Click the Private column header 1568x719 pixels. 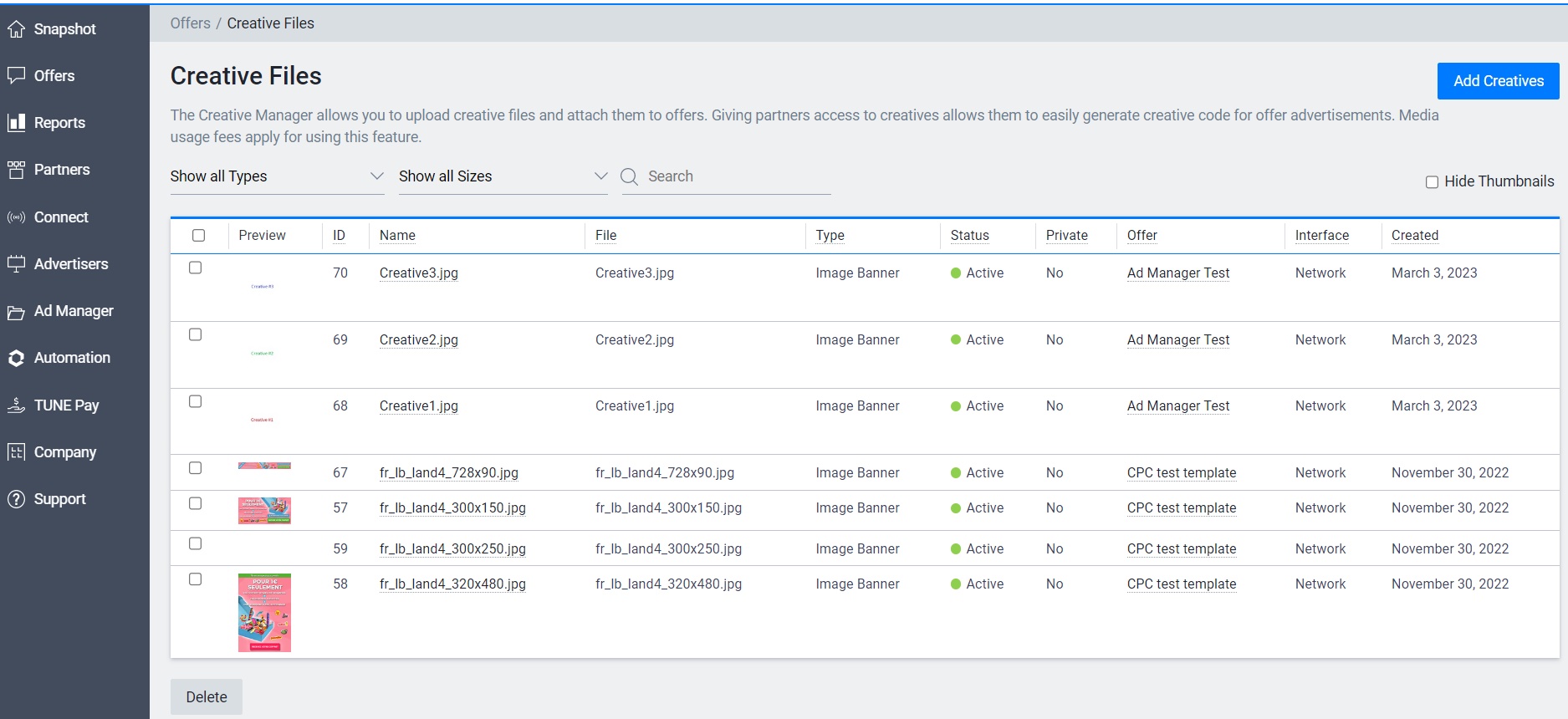1067,236
